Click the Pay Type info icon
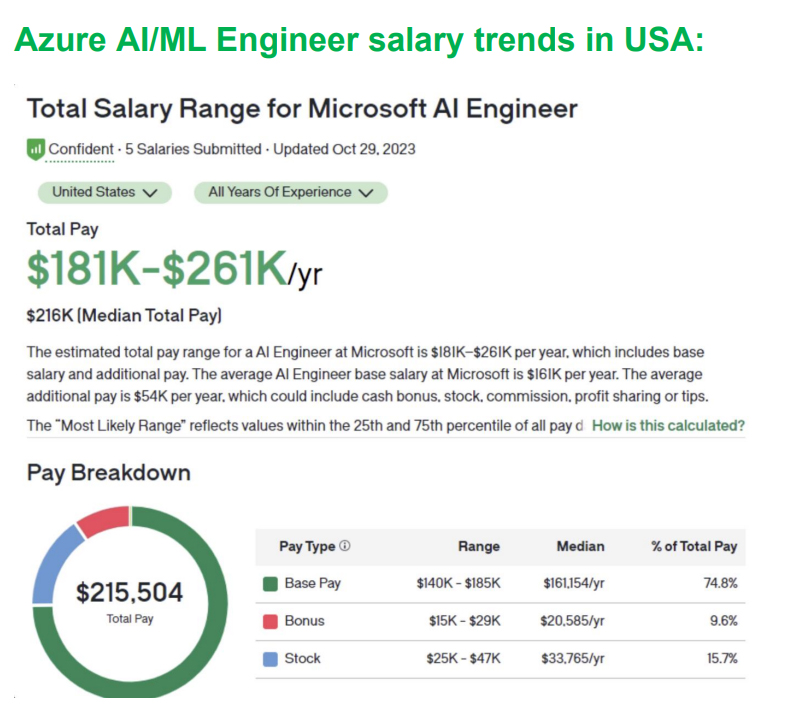This screenshot has height=712, width=800. tap(345, 546)
